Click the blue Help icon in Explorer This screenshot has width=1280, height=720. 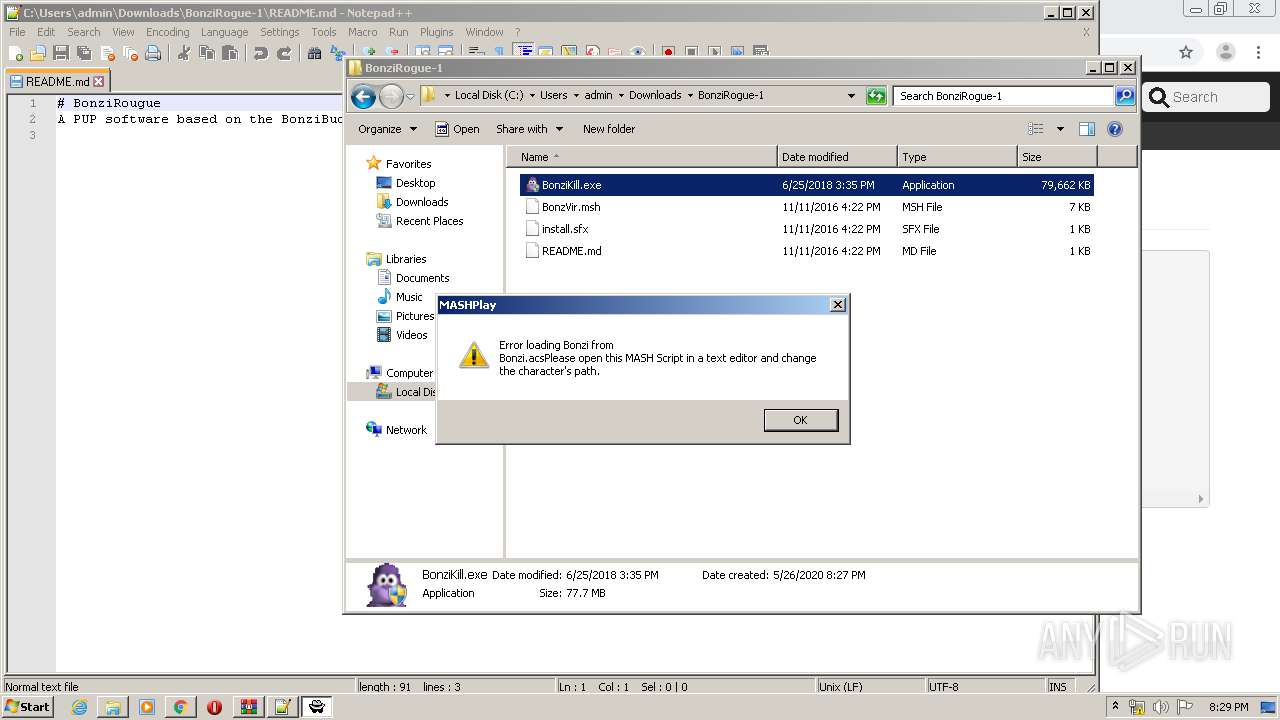point(1115,129)
